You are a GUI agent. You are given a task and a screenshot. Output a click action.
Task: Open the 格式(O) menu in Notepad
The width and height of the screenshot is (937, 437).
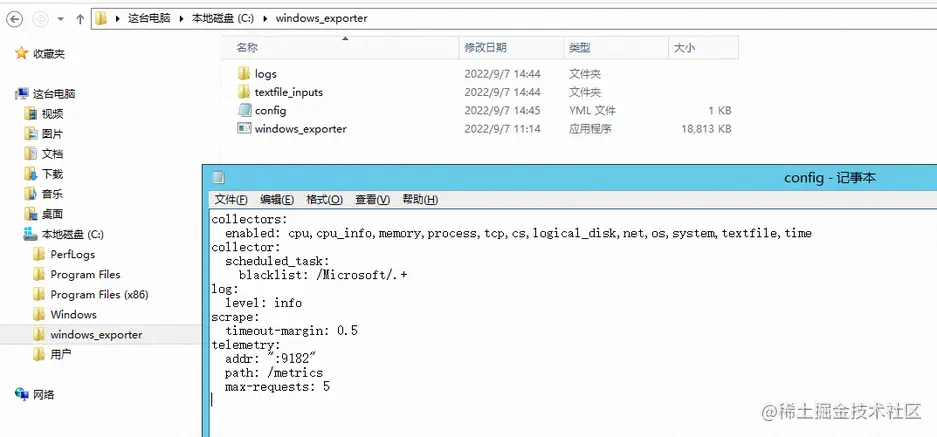(x=324, y=200)
